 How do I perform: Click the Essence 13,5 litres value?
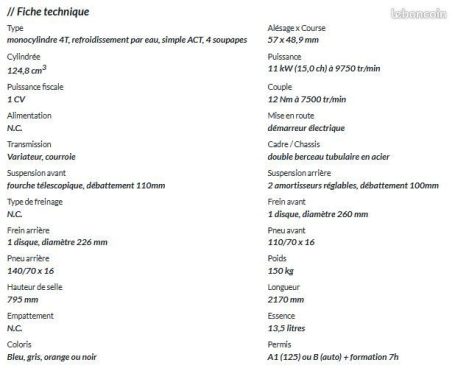[286, 328]
